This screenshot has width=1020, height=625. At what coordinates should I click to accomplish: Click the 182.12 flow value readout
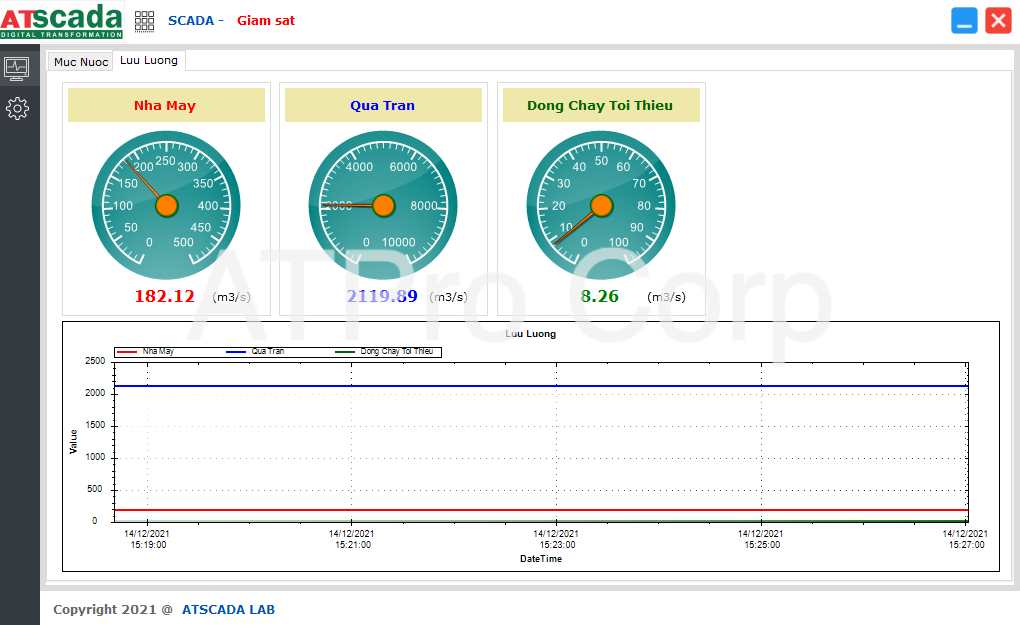(164, 296)
